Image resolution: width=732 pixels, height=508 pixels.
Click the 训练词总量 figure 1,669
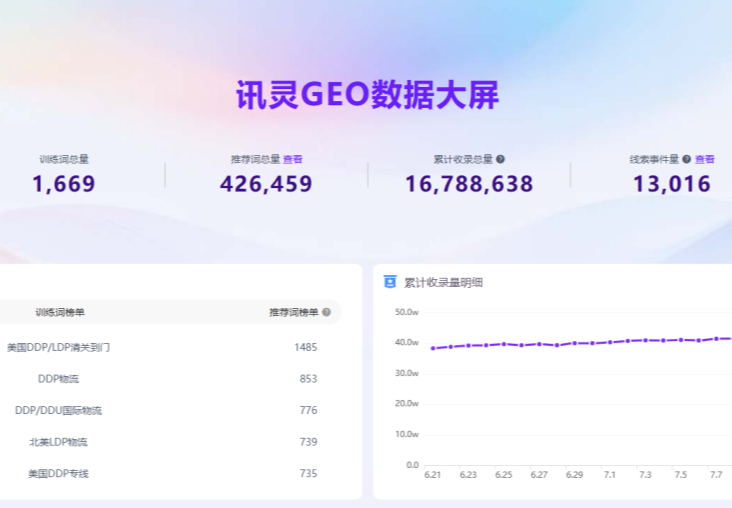pos(64,184)
